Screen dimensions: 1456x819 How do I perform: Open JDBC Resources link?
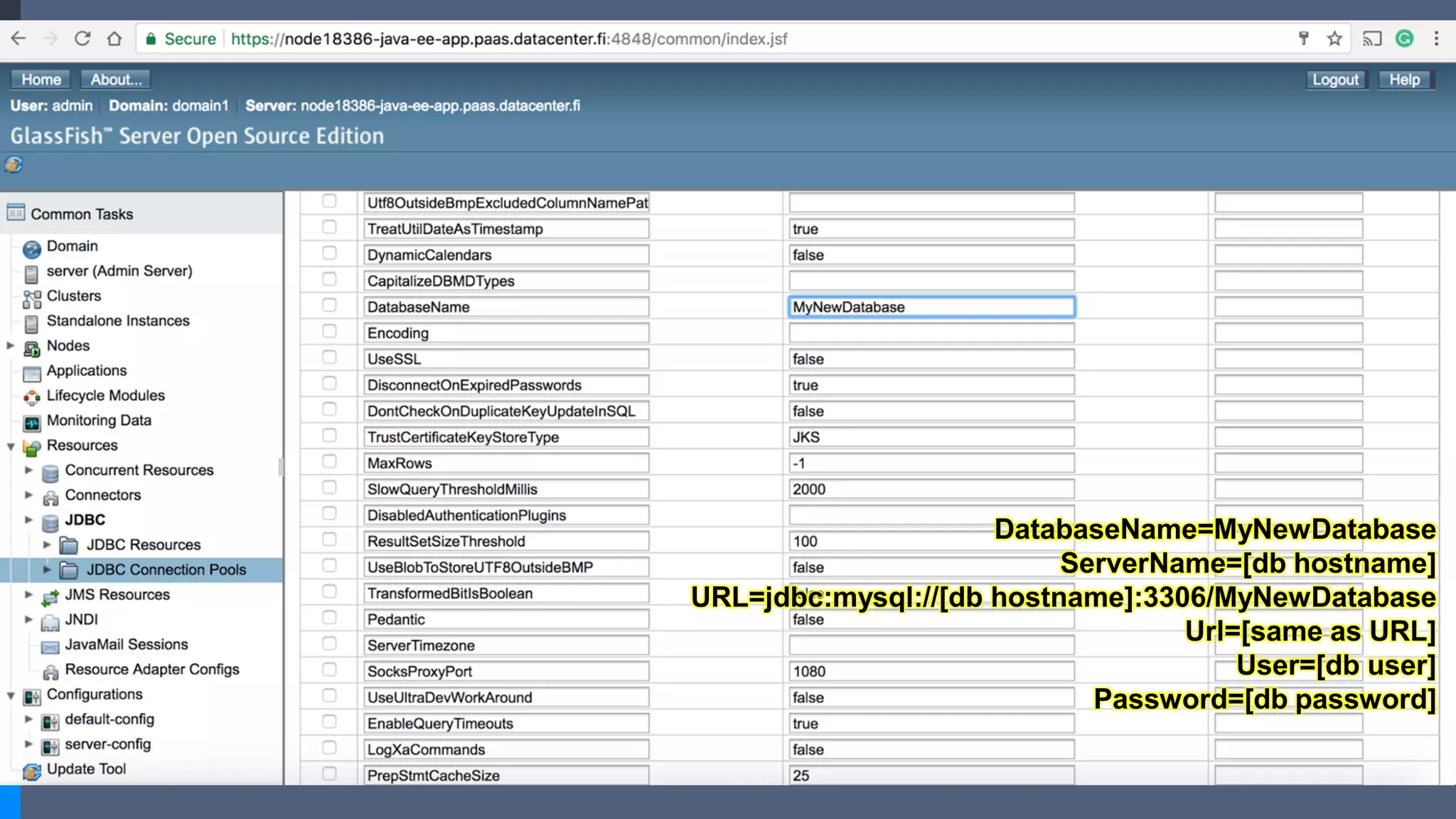[144, 545]
